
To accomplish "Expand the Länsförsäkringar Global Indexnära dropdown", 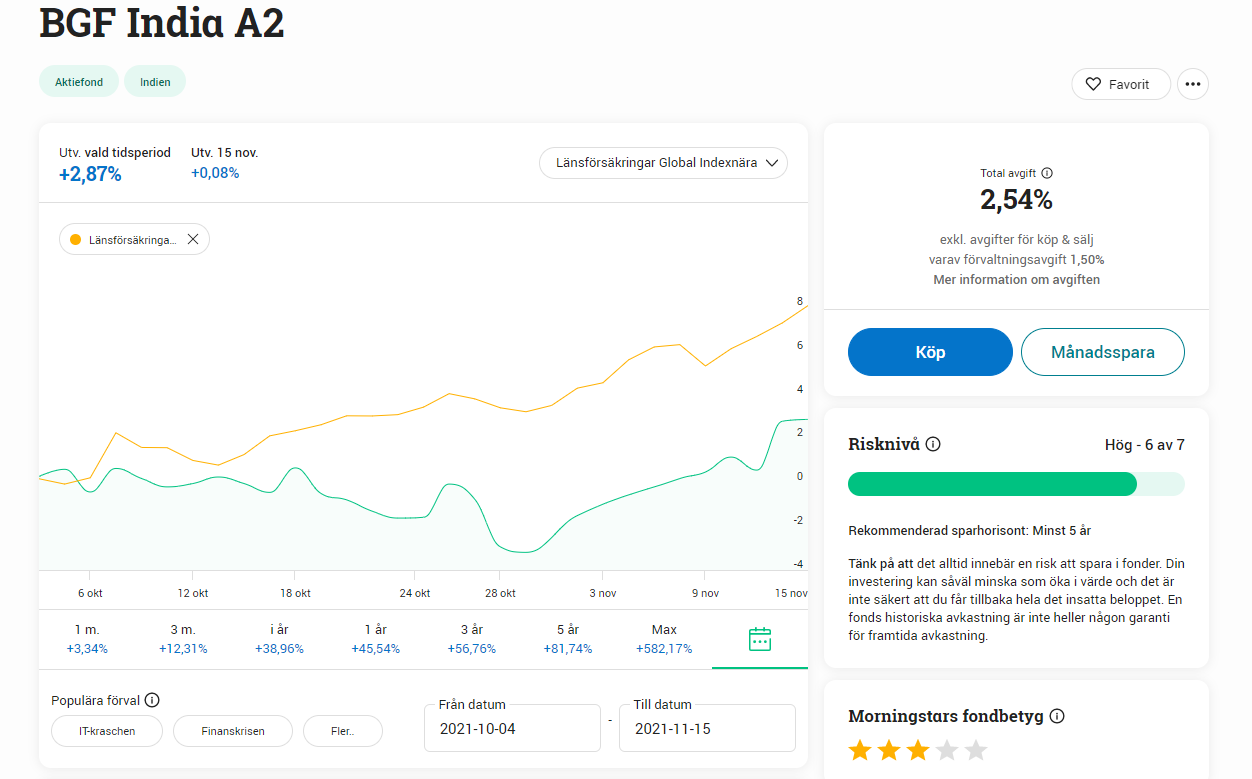I will click(x=663, y=163).
